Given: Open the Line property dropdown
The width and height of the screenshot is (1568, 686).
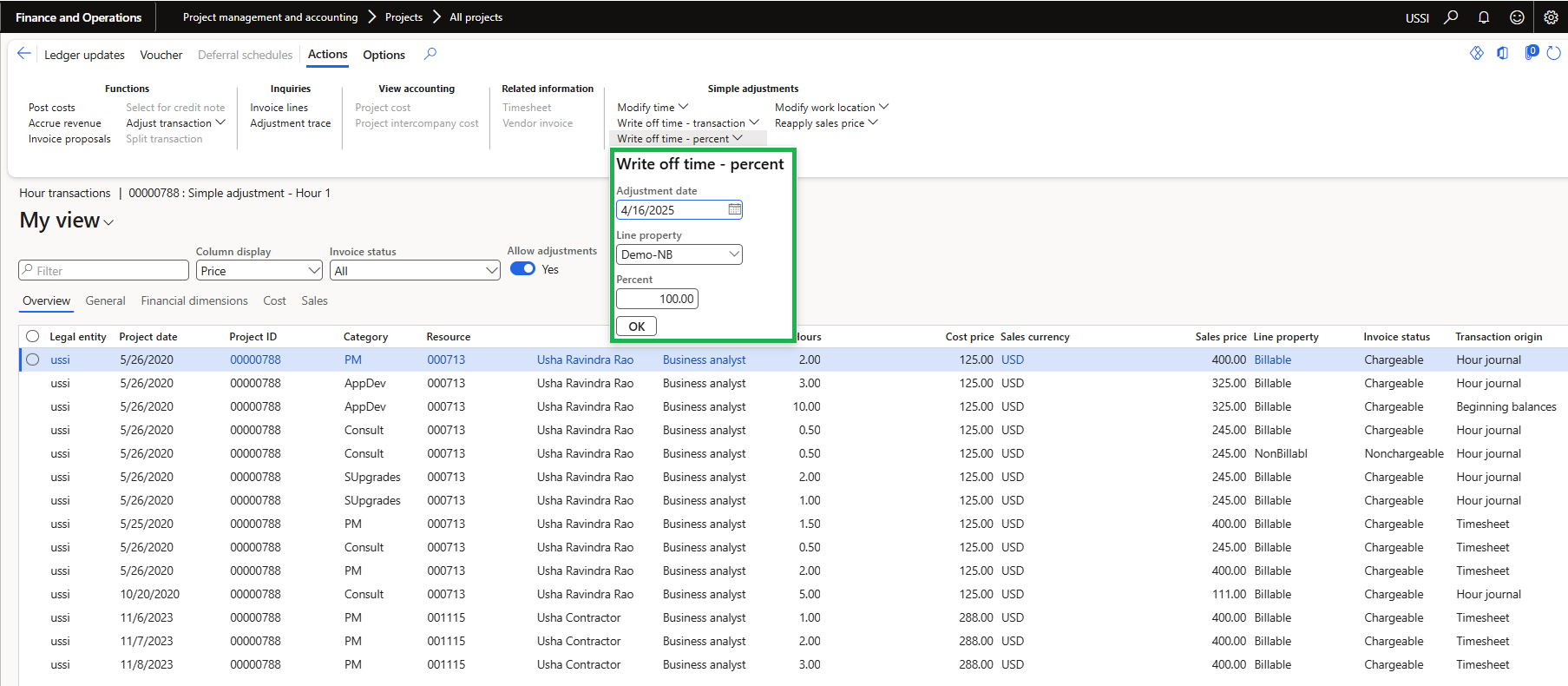Looking at the screenshot, I should coord(734,254).
